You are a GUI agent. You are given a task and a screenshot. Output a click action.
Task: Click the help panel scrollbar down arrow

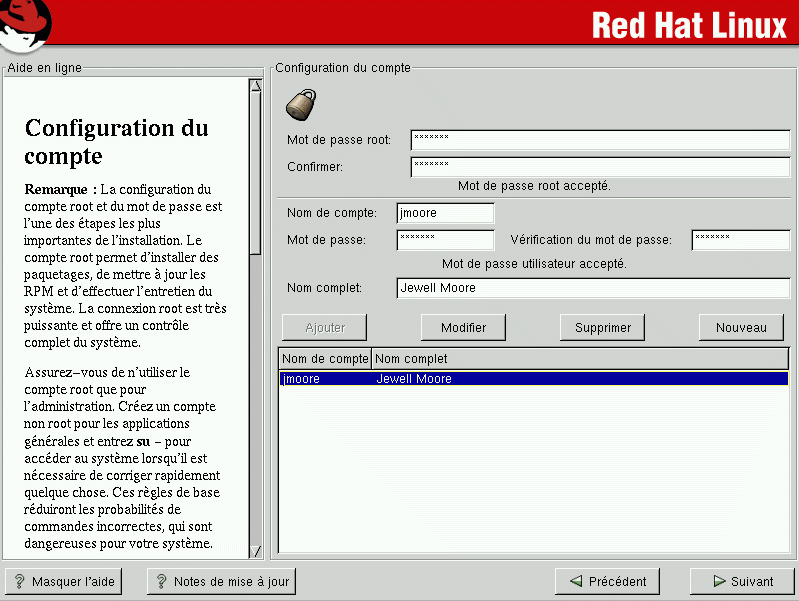[255, 551]
